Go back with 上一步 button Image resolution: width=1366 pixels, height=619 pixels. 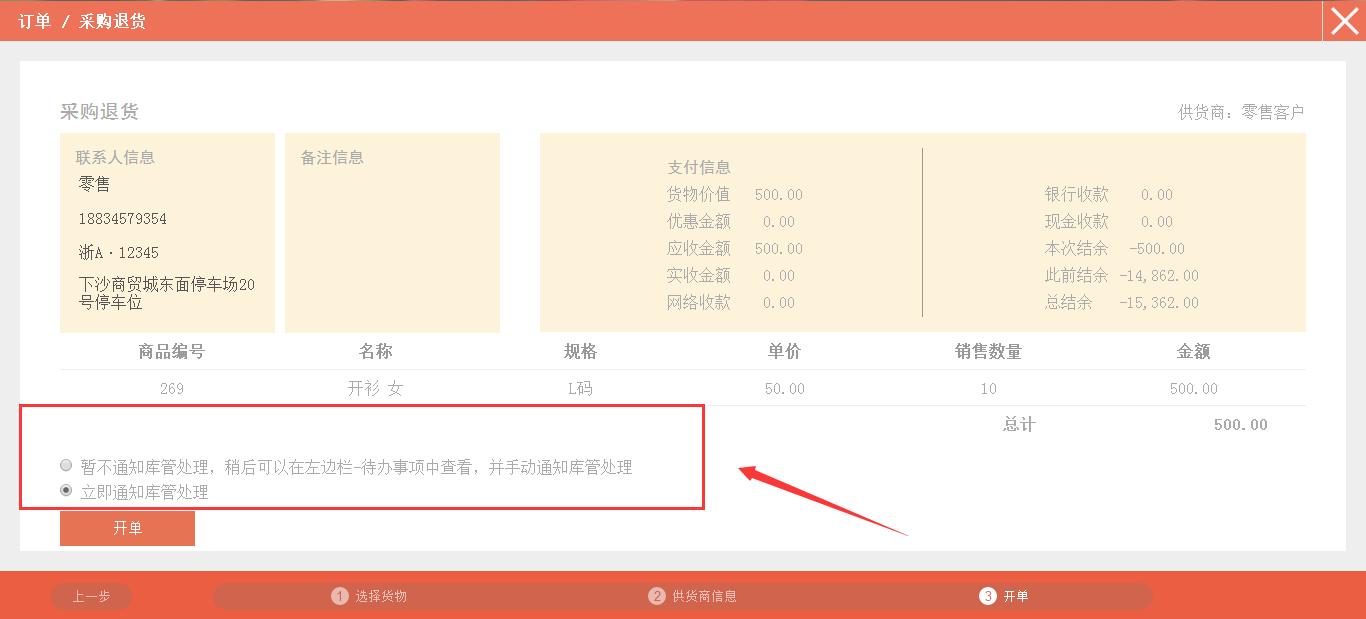point(91,597)
